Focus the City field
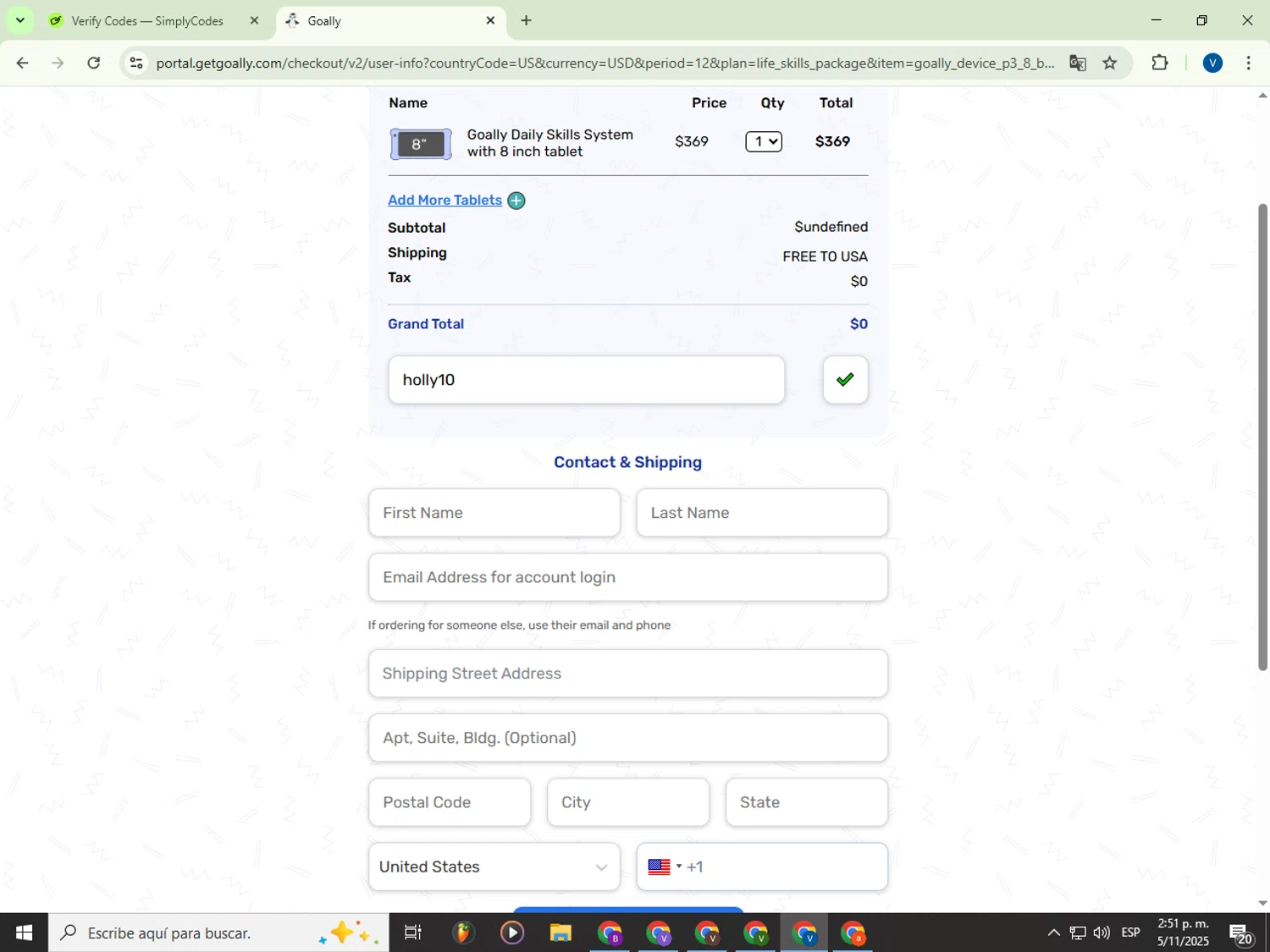 [x=628, y=802]
